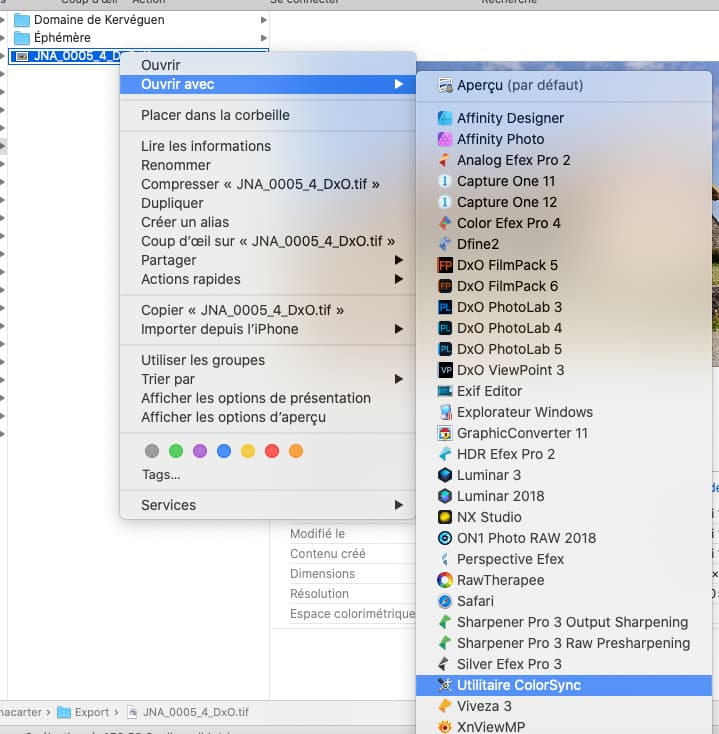Apply the gray tag color
This screenshot has width=719, height=734.
coord(152,451)
